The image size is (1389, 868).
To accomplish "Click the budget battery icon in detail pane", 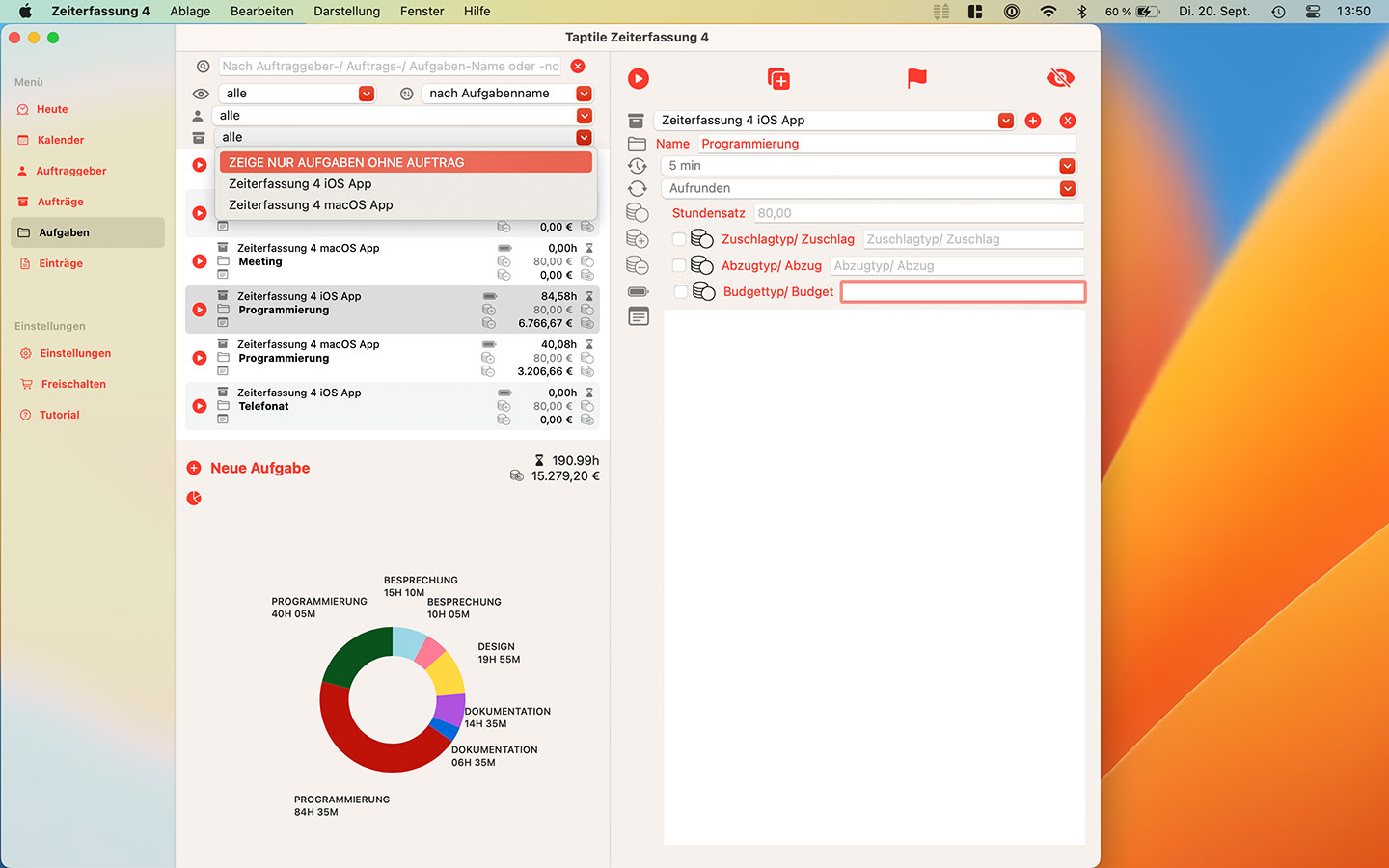I will point(639,291).
